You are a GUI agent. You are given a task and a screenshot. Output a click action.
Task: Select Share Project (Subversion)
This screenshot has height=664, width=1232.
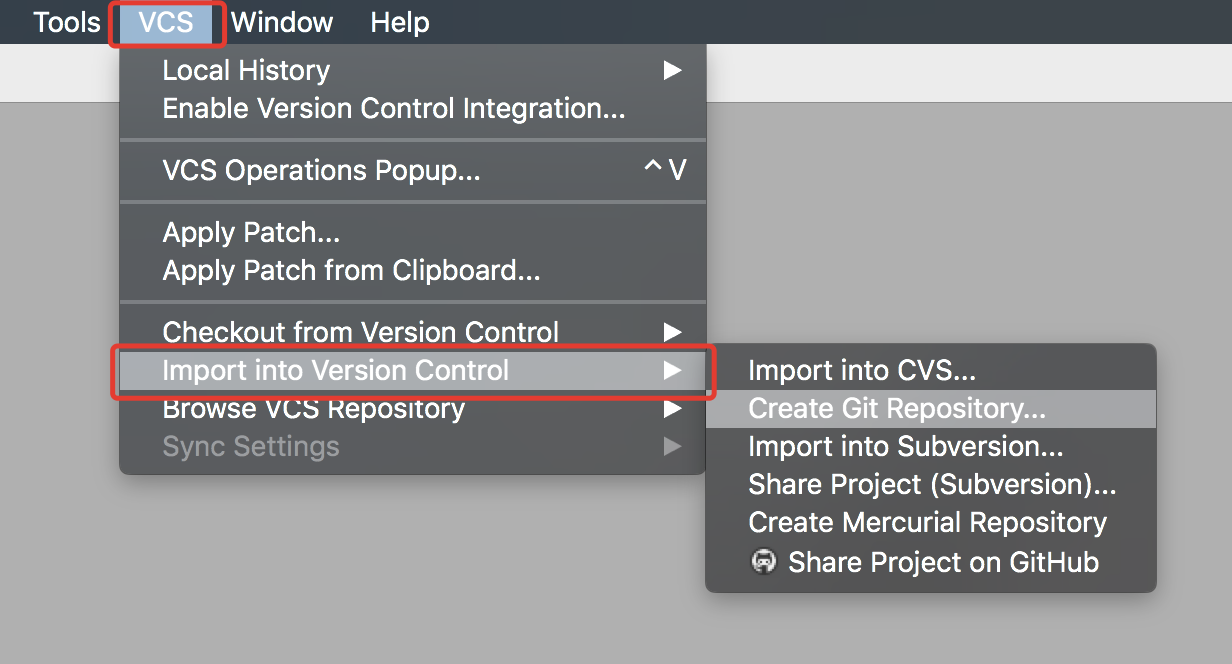point(931,484)
